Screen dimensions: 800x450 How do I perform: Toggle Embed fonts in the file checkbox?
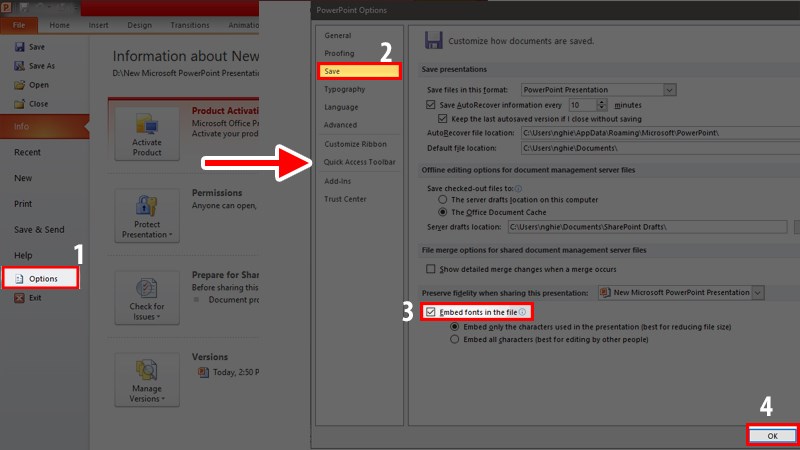tap(431, 312)
